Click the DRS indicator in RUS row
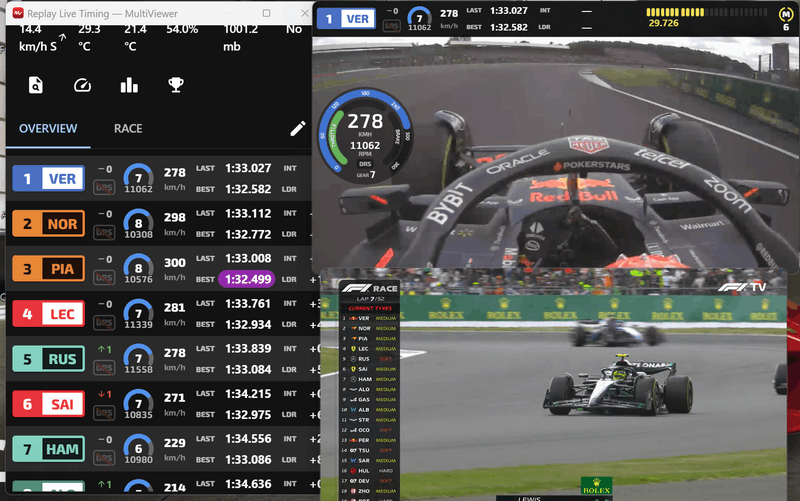Screen dimensions: 800x501 pos(104,368)
